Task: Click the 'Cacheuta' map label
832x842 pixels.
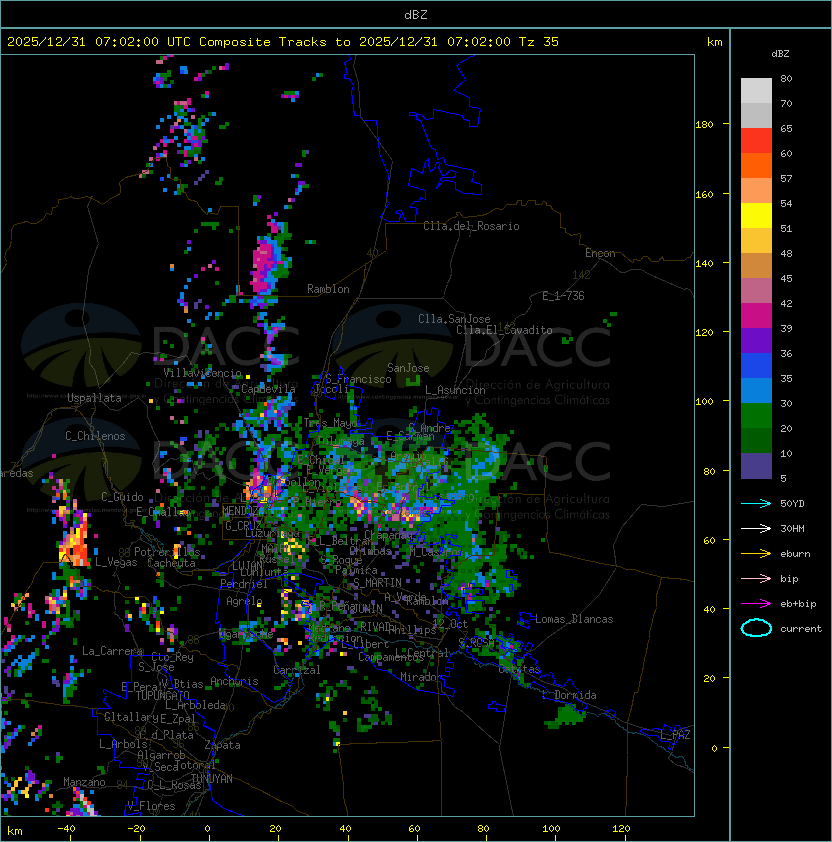Action: click(x=171, y=563)
